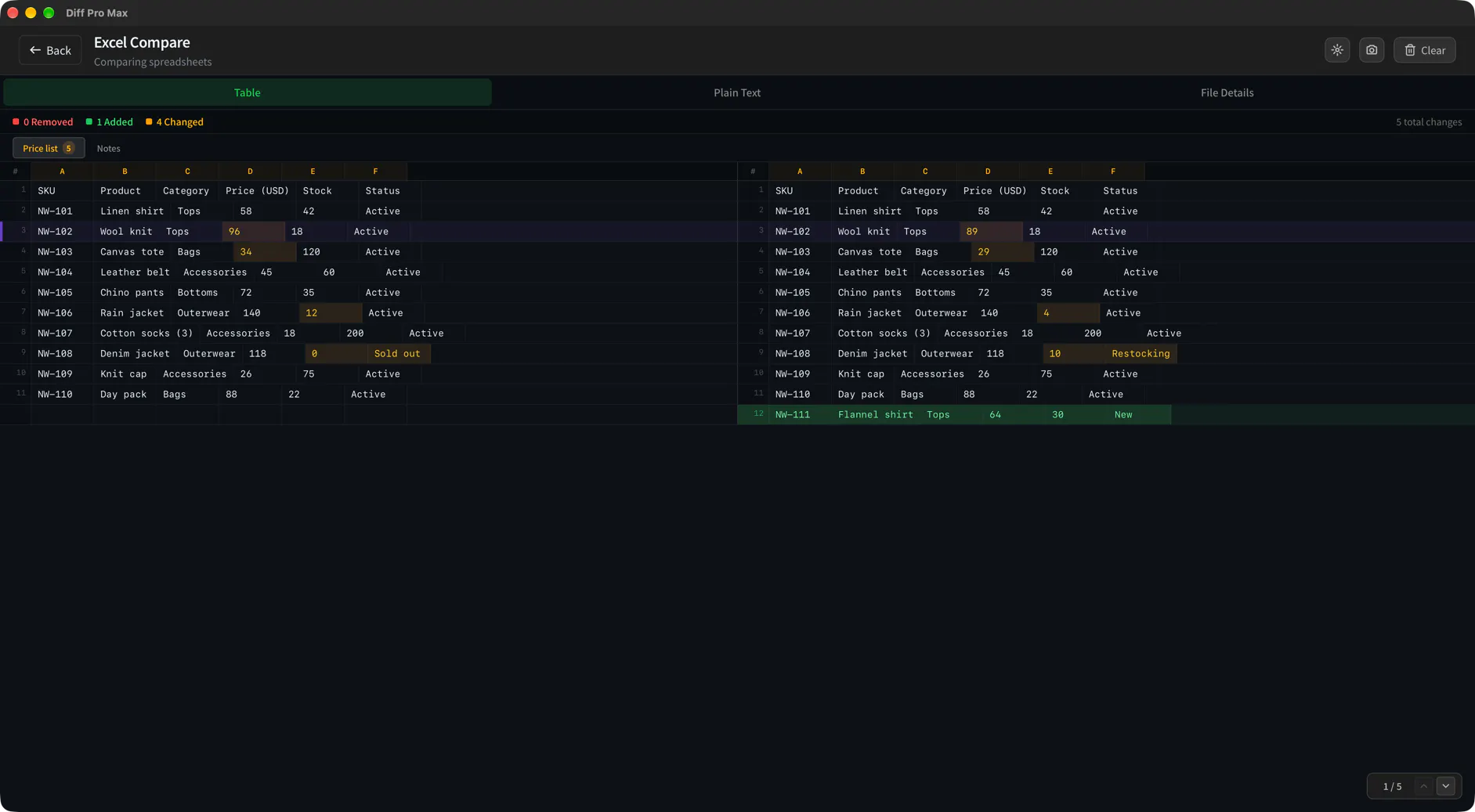This screenshot has width=1475, height=812.
Task: Click 'Linen shirt' in the right sheet
Action: [x=870, y=211]
